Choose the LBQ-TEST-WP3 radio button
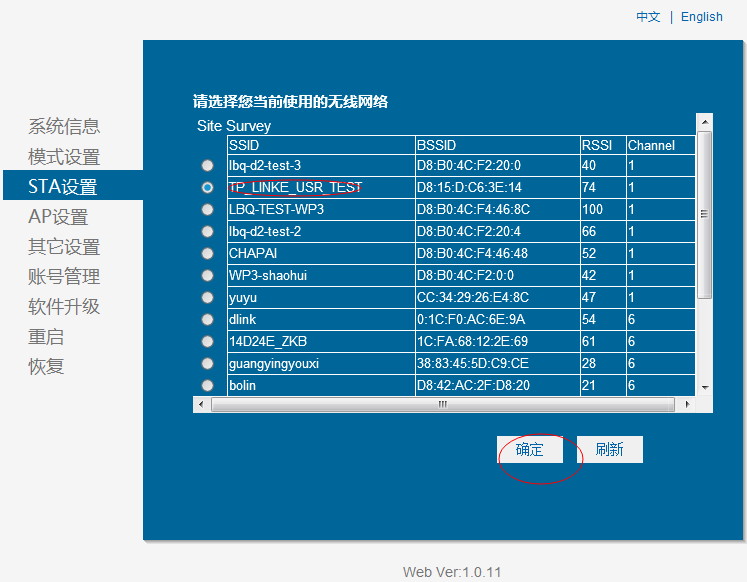Viewport: 747px width, 582px height. (x=207, y=209)
